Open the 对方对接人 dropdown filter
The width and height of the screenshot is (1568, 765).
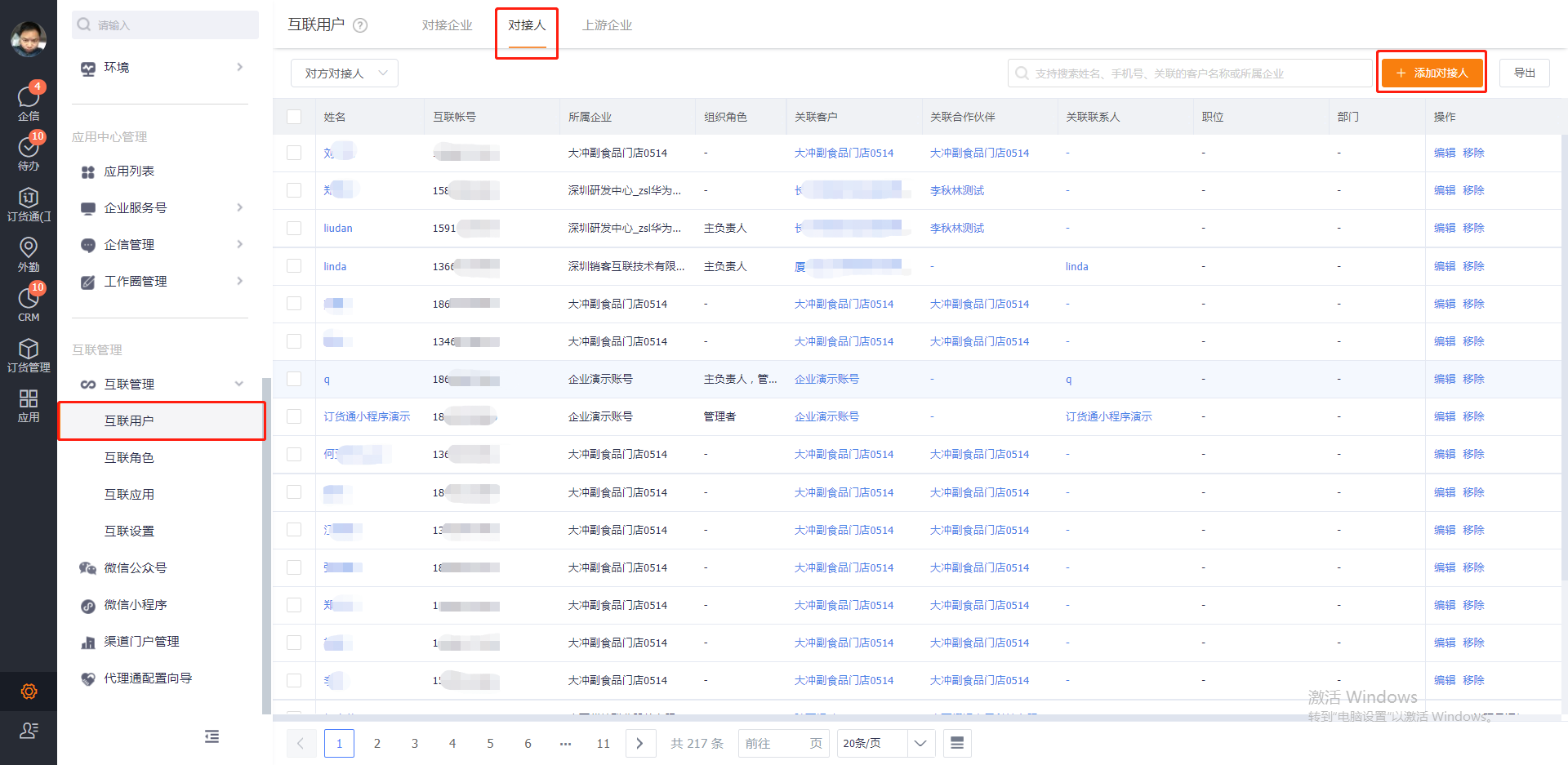pos(345,73)
